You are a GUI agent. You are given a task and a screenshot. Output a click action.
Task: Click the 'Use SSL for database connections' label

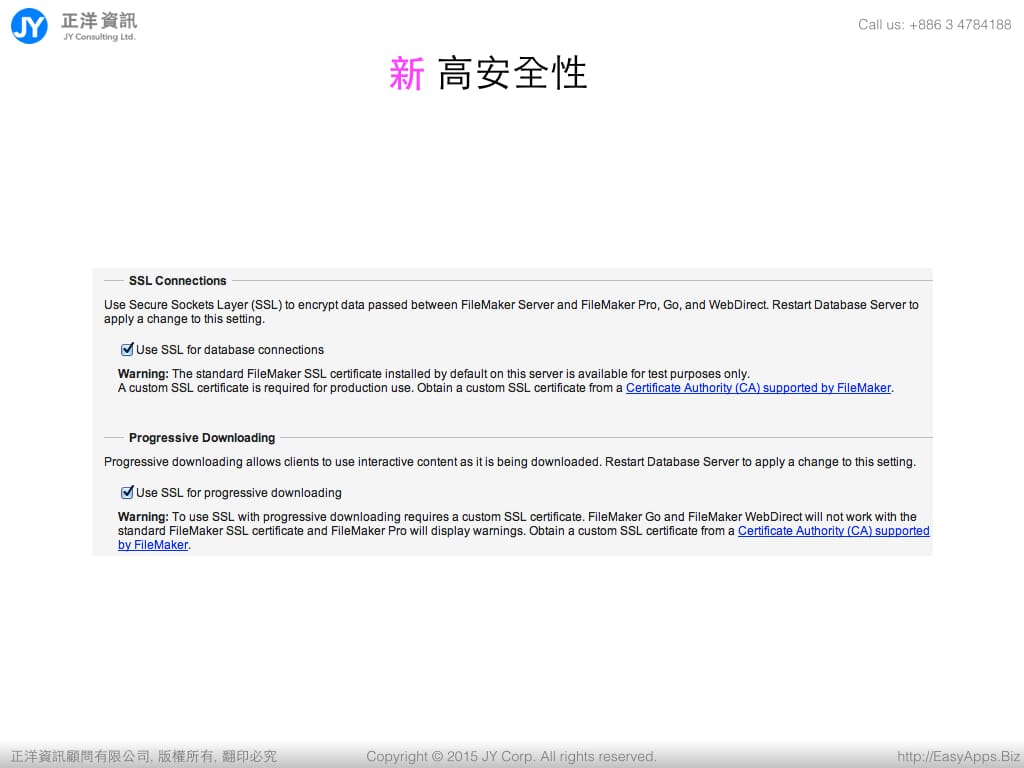(230, 350)
